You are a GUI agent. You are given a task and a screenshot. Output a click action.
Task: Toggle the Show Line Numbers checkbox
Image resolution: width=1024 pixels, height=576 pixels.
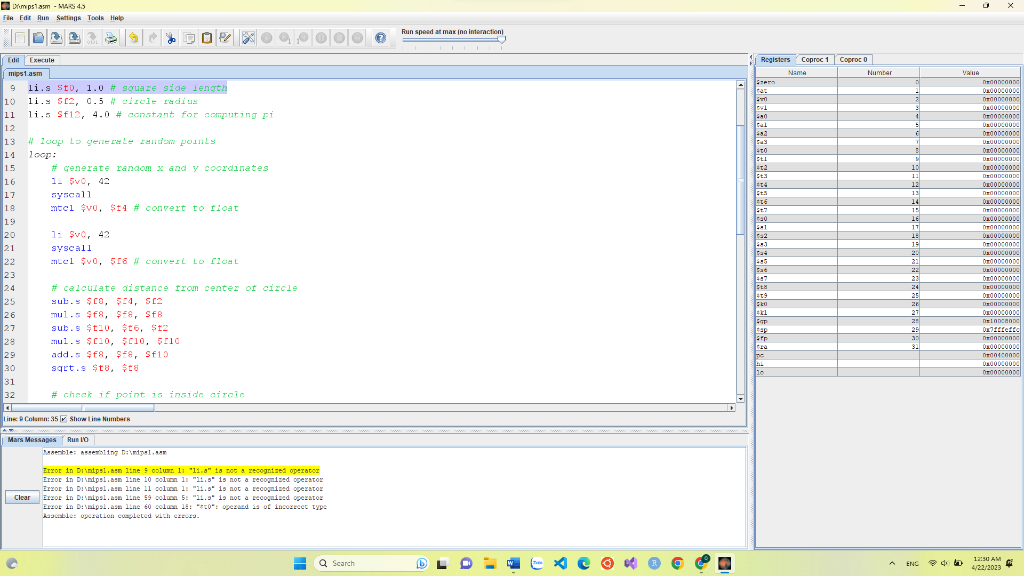tap(65, 418)
